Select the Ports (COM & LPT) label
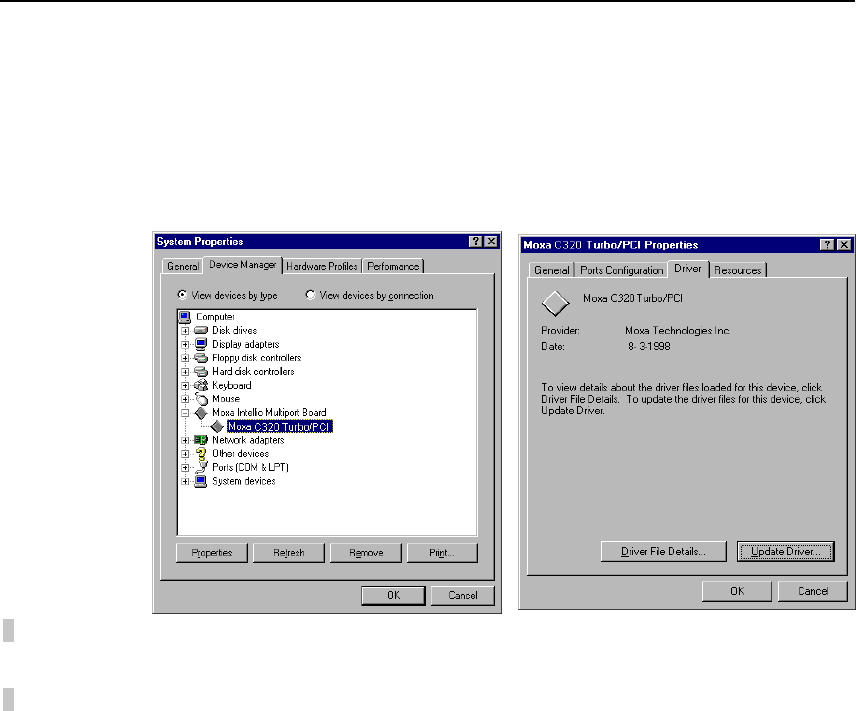The height and width of the screenshot is (711, 856). 250,467
